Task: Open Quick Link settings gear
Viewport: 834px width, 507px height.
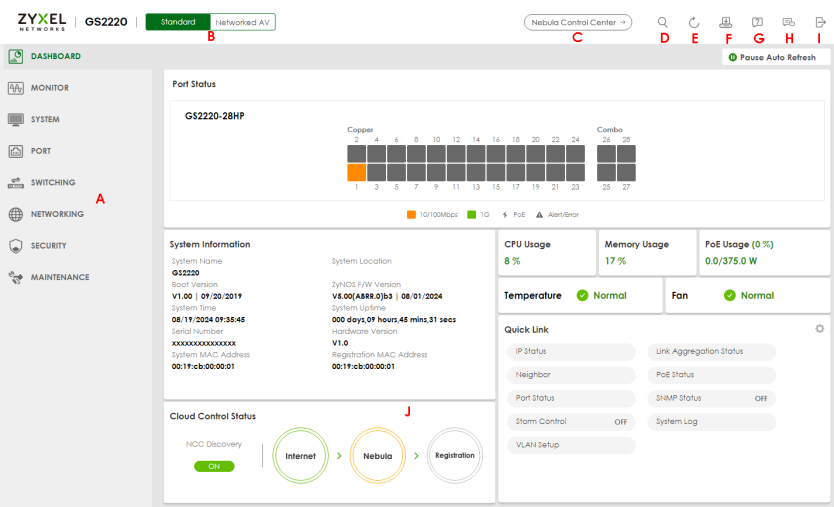Action: [x=820, y=329]
